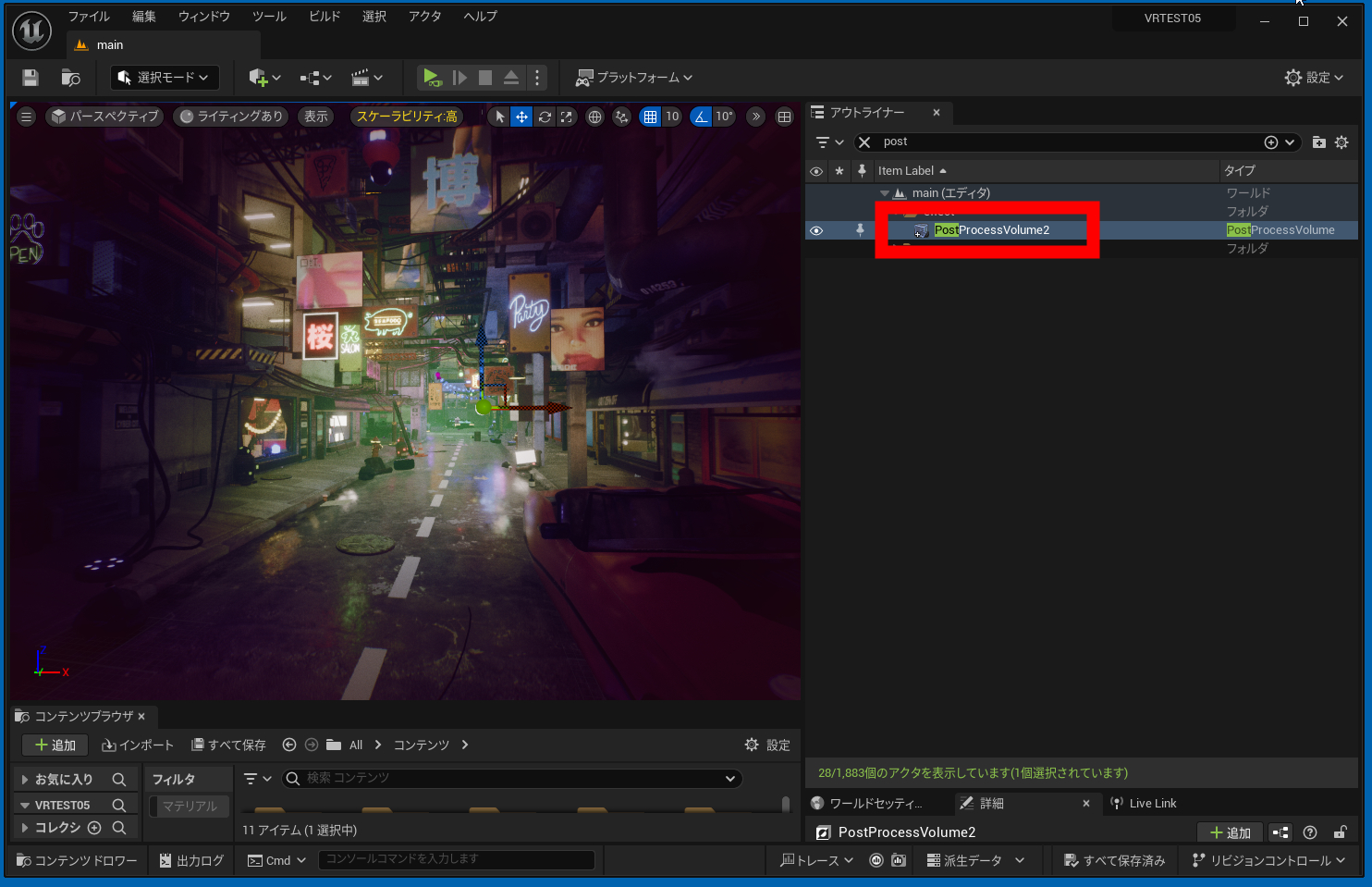
Task: Click the save current level icon
Action: pos(31,78)
